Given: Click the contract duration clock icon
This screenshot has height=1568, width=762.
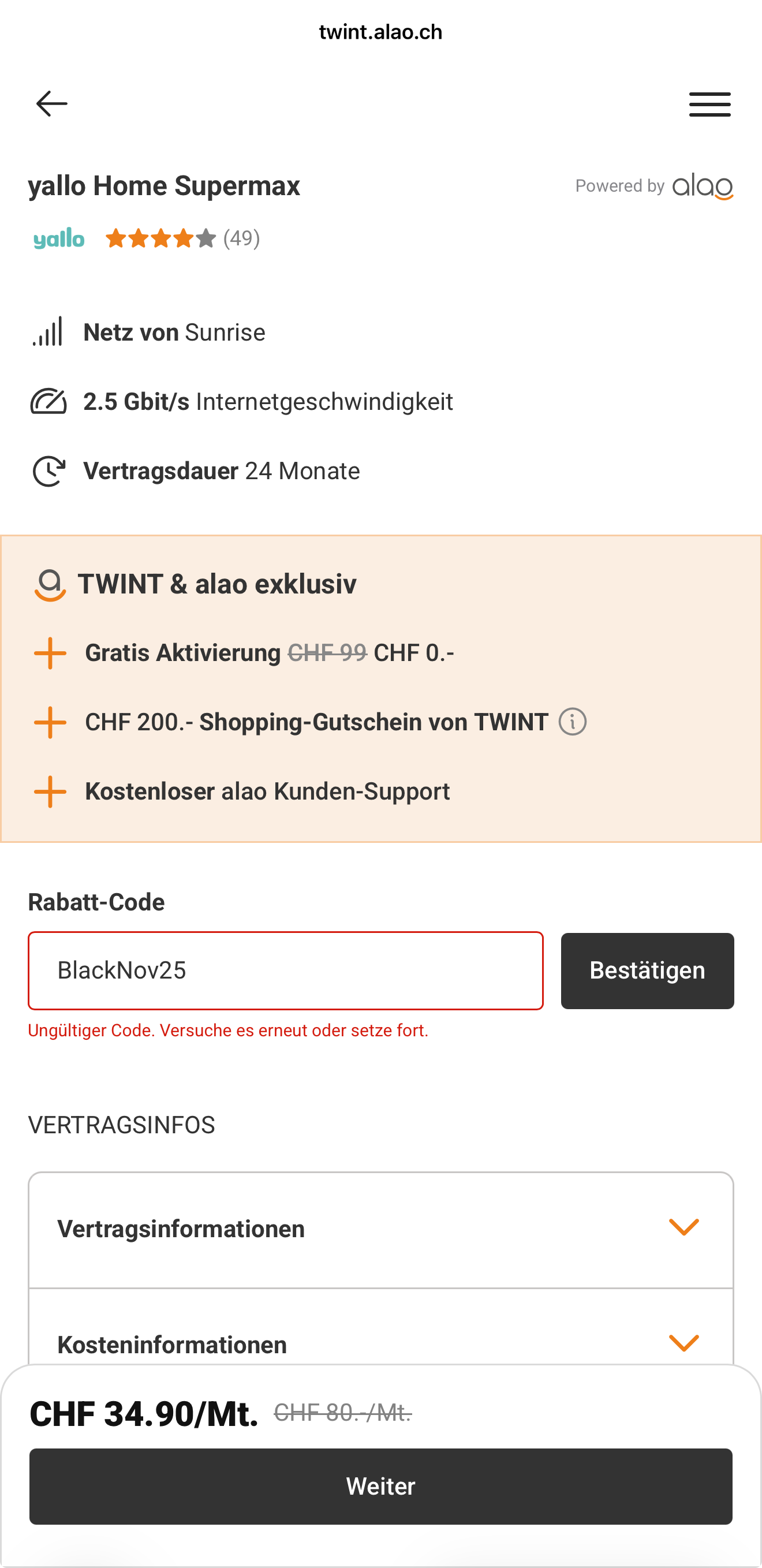Looking at the screenshot, I should click(x=48, y=471).
